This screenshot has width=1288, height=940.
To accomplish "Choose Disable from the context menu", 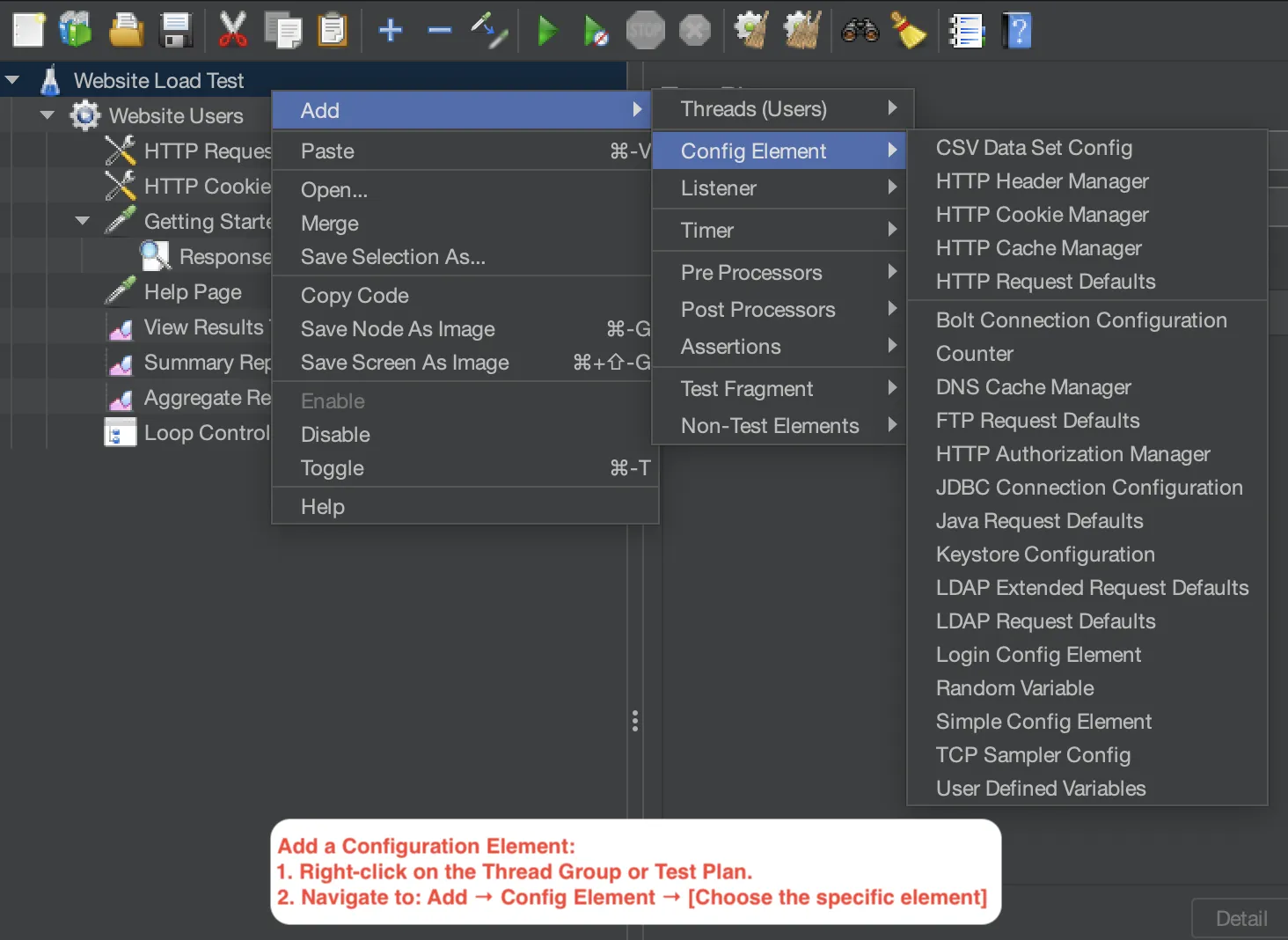I will pyautogui.click(x=335, y=435).
